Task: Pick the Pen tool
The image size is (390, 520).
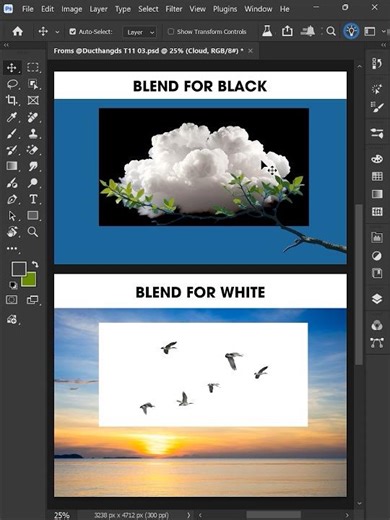Action: [12, 199]
